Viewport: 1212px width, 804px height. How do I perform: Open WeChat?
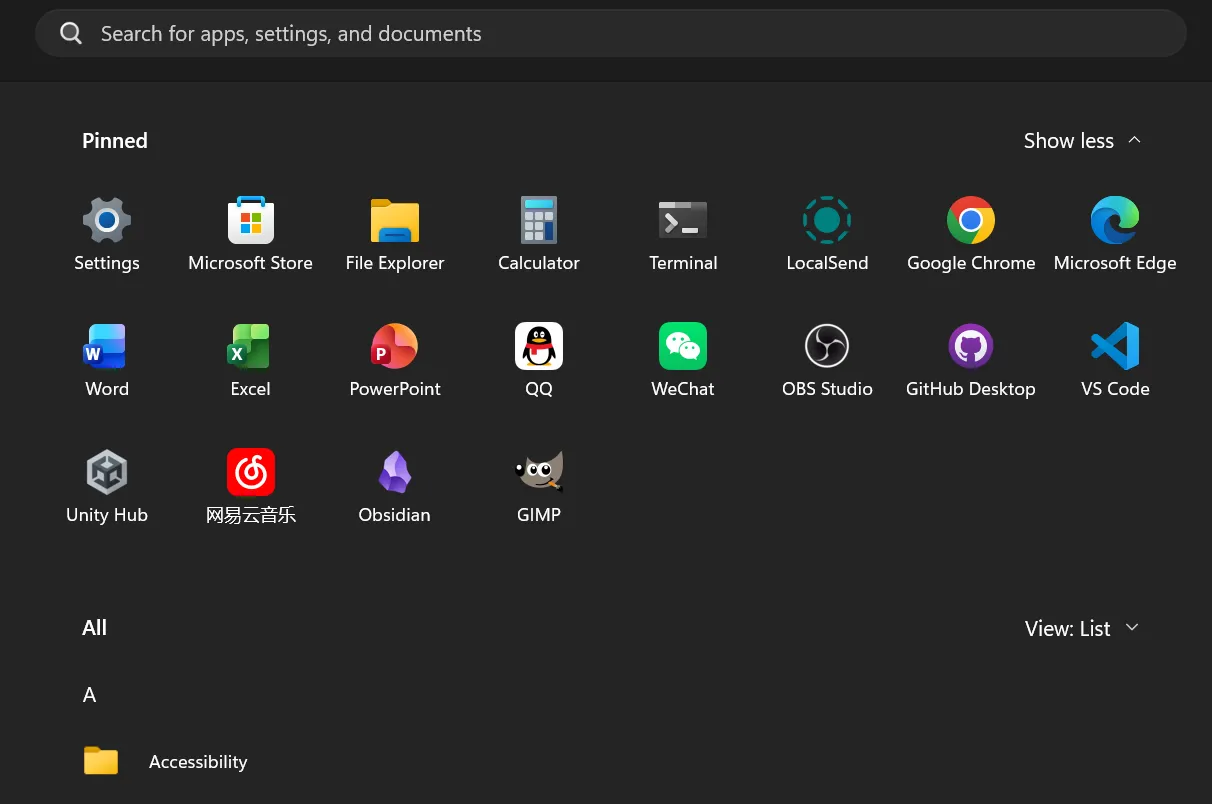pyautogui.click(x=683, y=360)
